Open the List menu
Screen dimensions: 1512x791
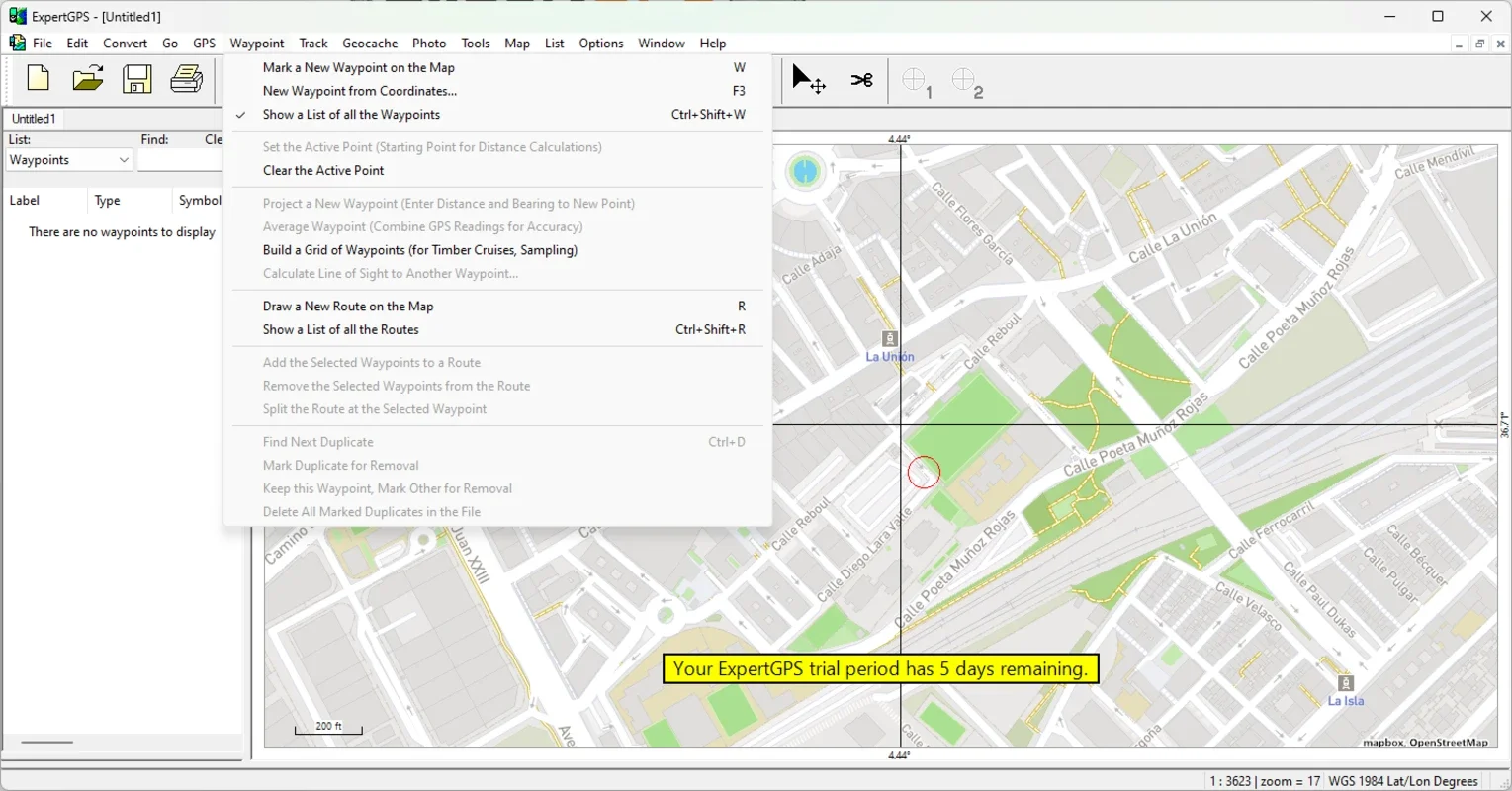pos(555,44)
